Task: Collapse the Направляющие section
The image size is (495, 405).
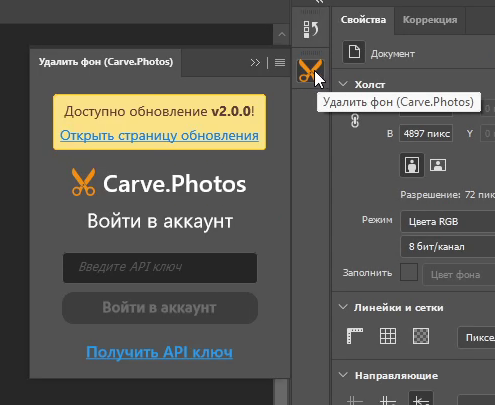Action: 343,375
